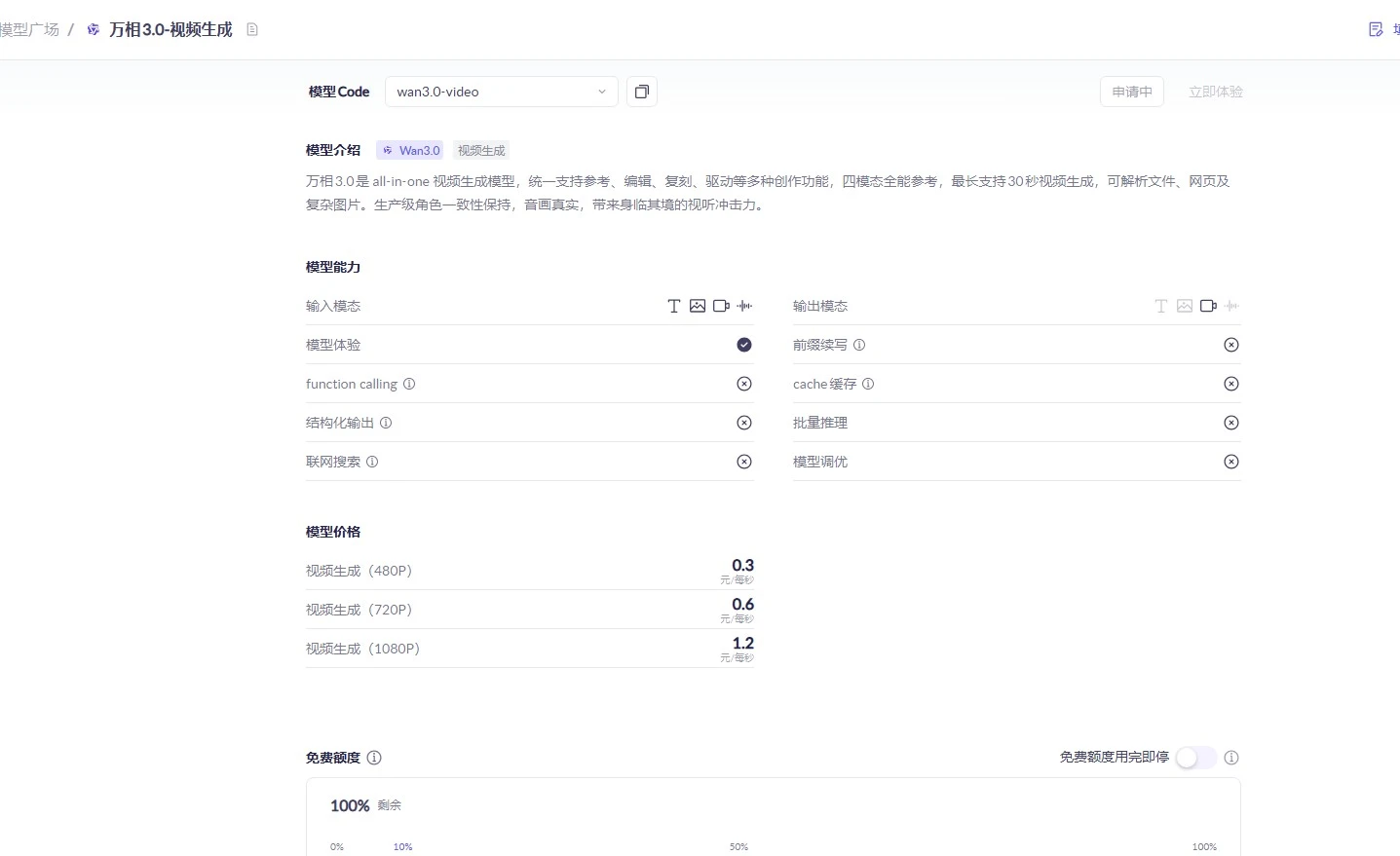This screenshot has width=1400, height=856.
Task: Click the 视频生成 tag
Action: (481, 150)
